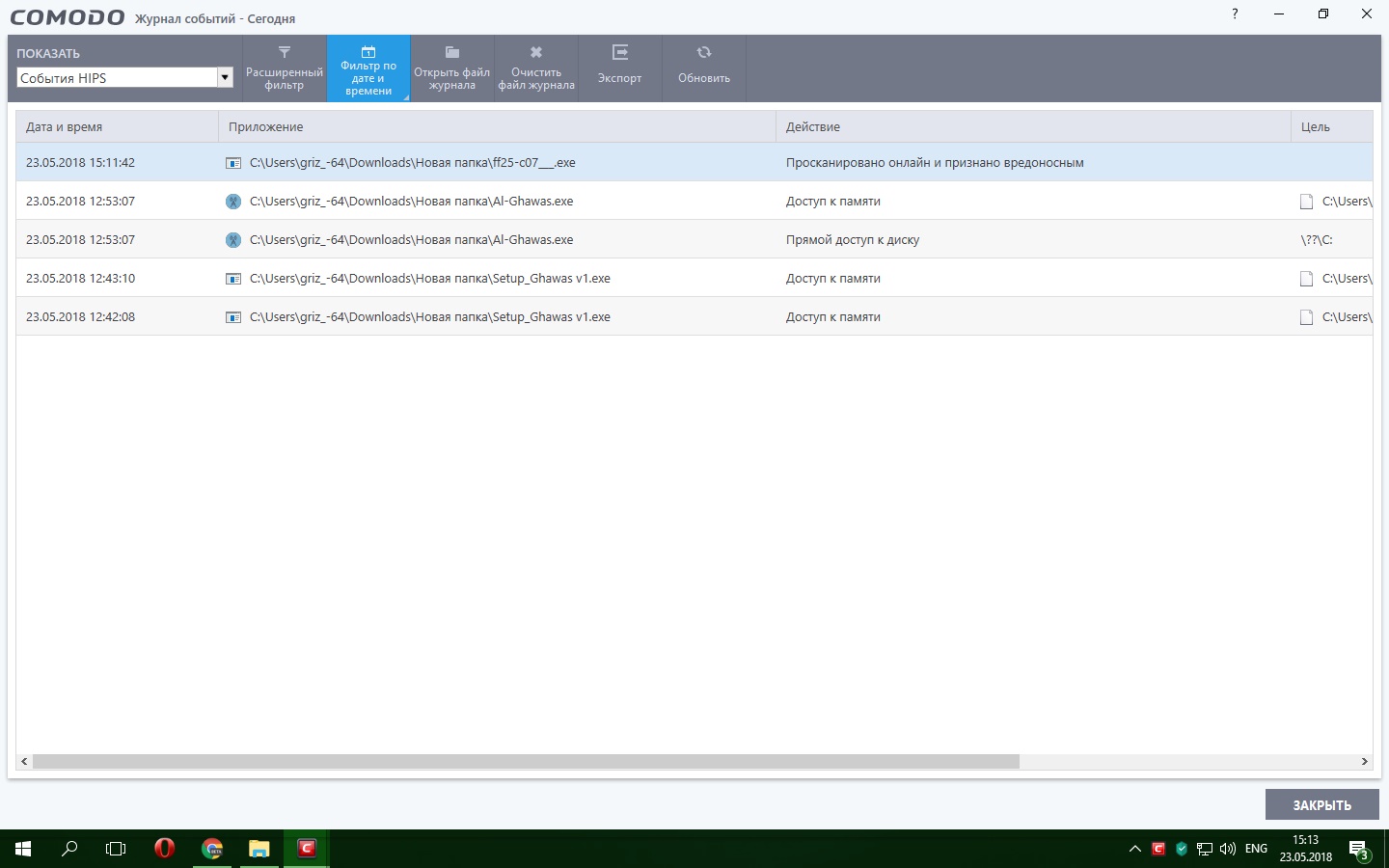Switch input language via ENG indicator
Screen dimensions: 1389x868
tap(1256, 849)
